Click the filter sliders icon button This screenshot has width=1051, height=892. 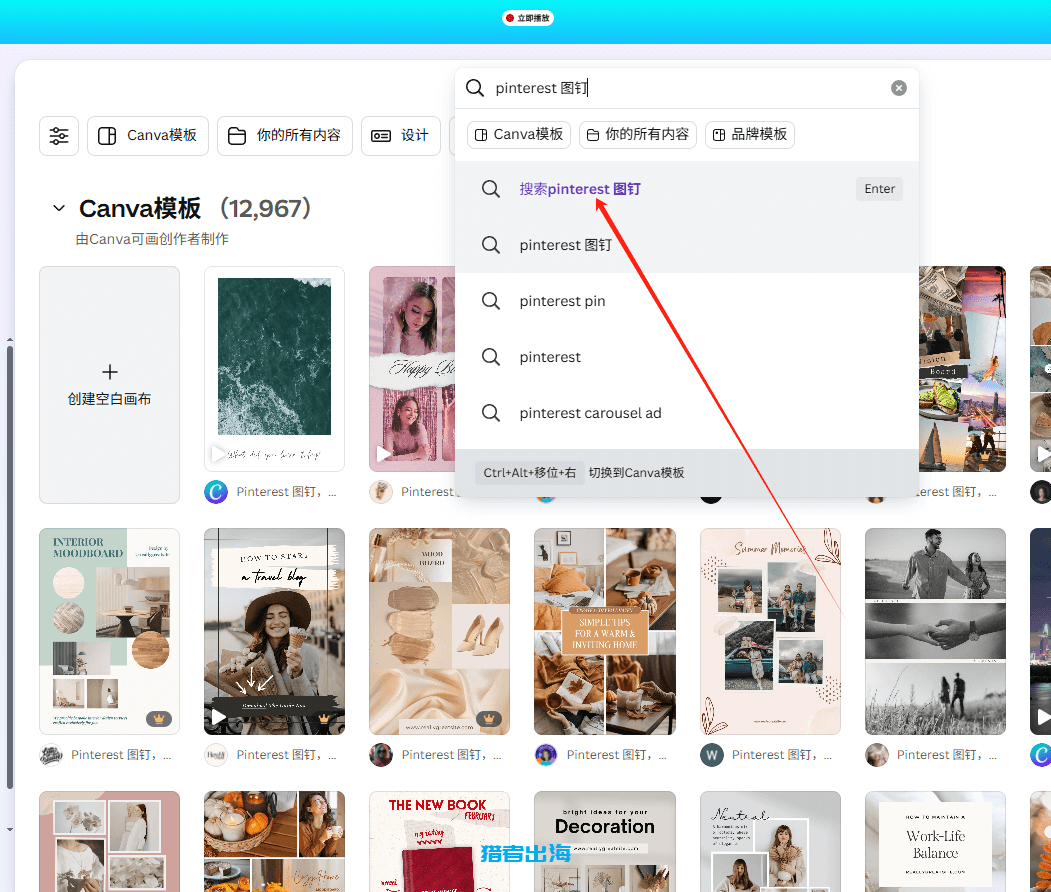tap(59, 136)
